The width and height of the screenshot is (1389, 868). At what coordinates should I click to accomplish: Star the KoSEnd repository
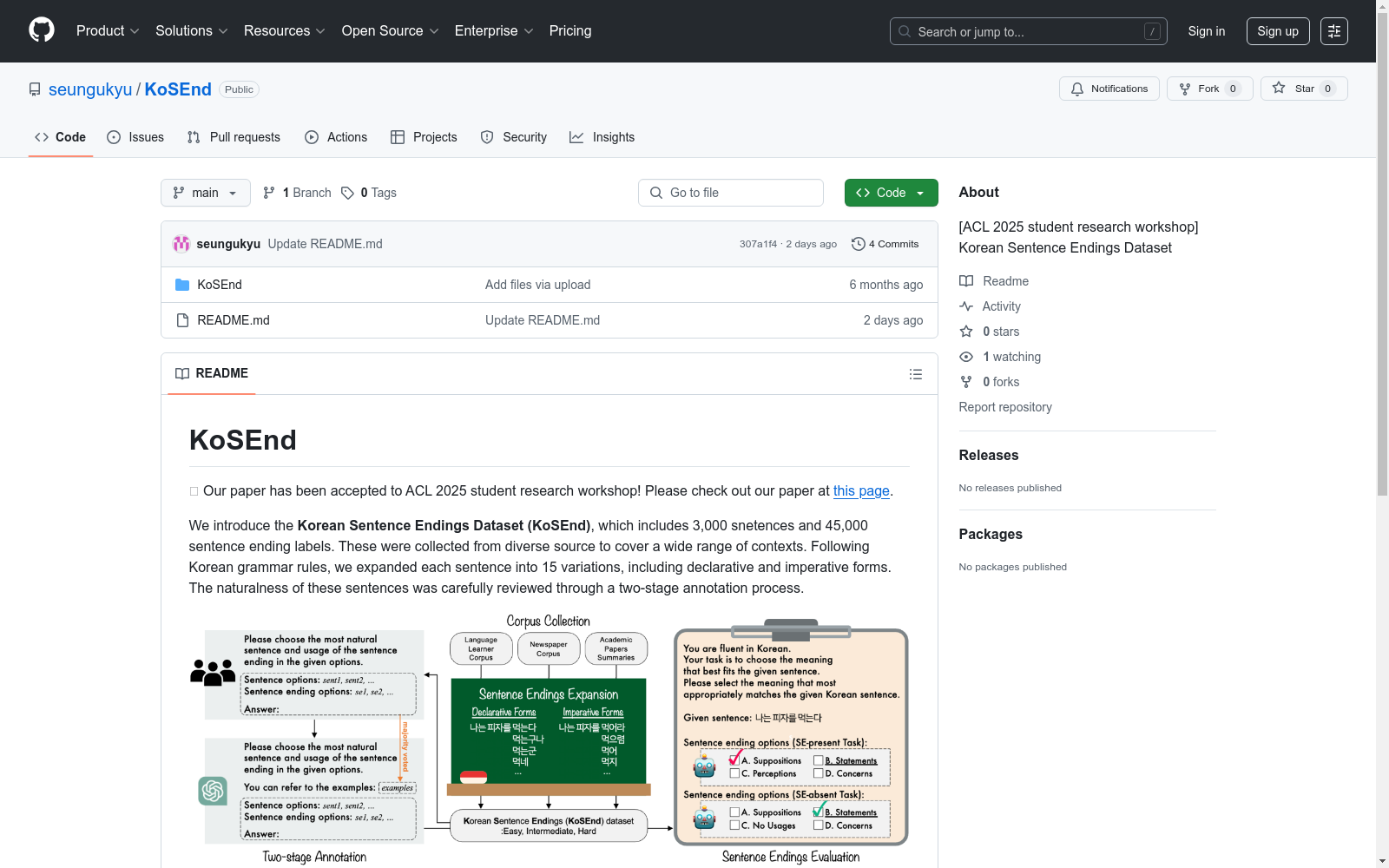click(1304, 89)
